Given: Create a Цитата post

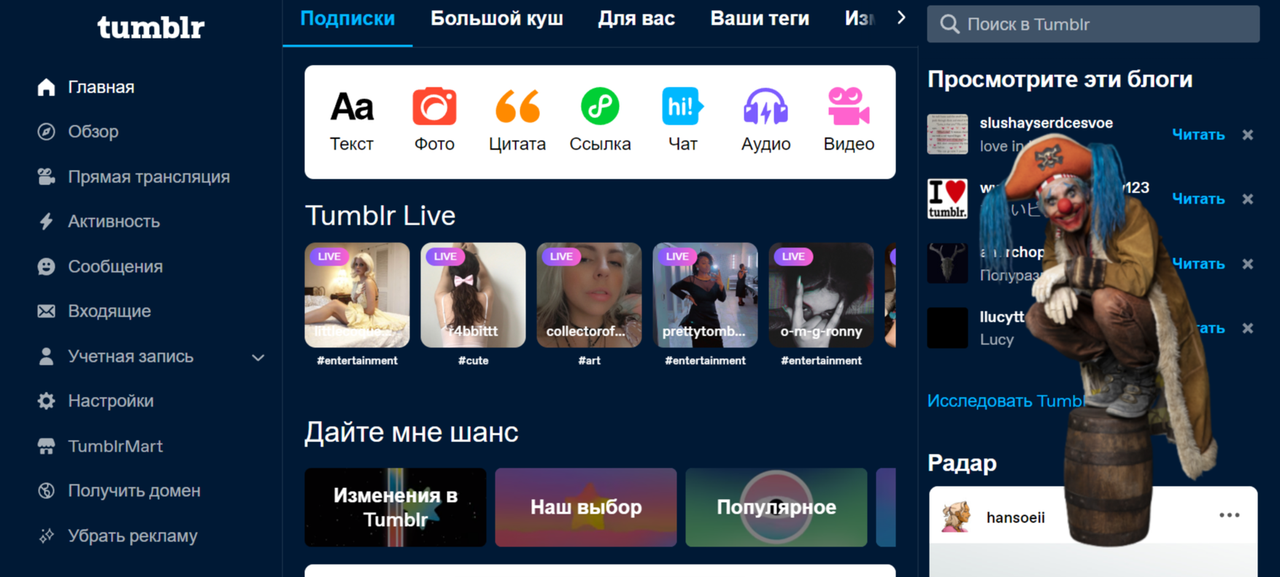Looking at the screenshot, I should click(x=517, y=121).
